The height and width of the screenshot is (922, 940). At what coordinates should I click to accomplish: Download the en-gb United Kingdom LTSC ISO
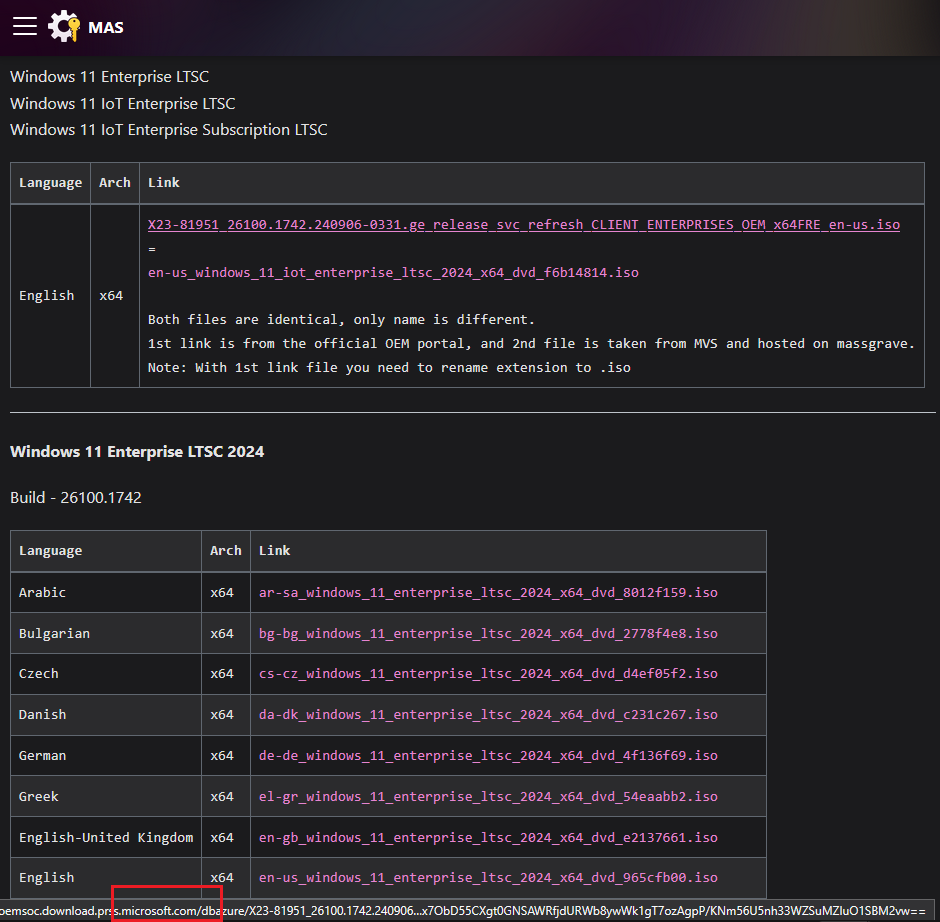(x=488, y=837)
